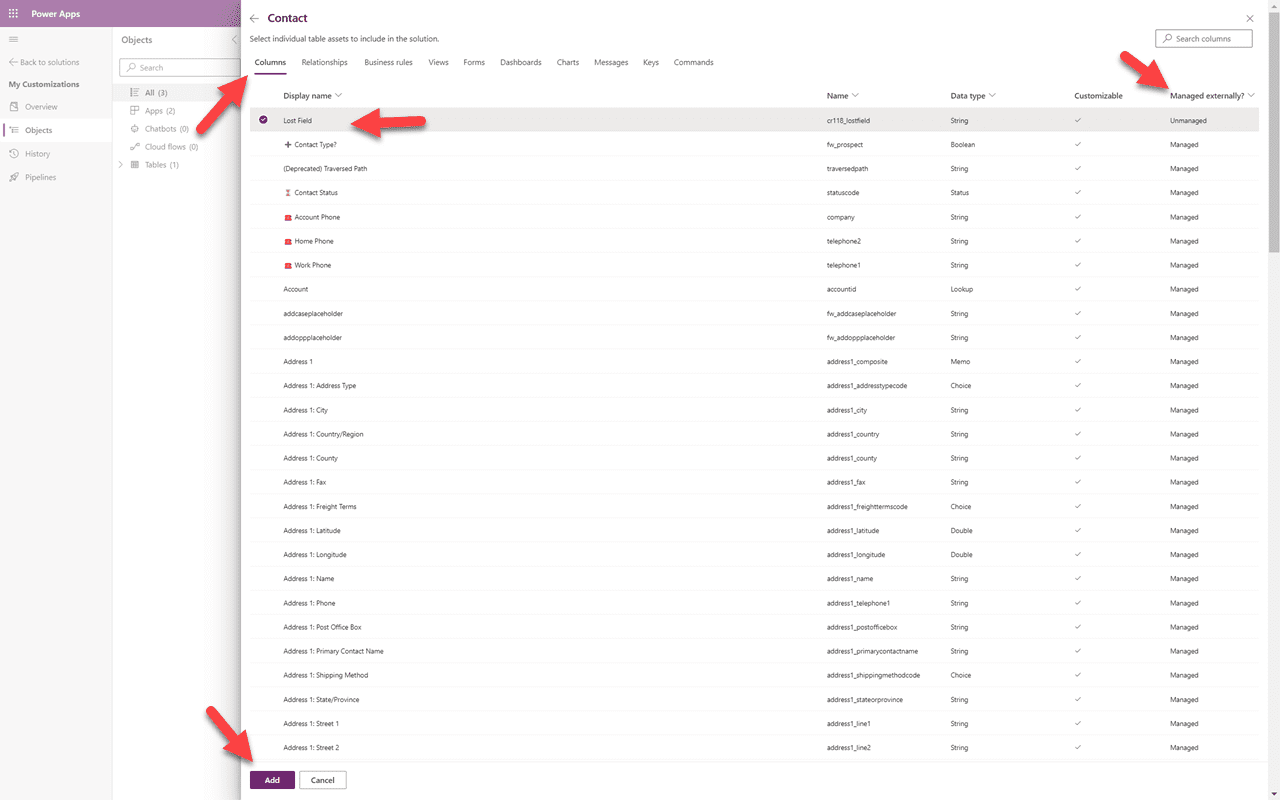Open the Dashboards tab
This screenshot has height=800, width=1280.
point(521,61)
